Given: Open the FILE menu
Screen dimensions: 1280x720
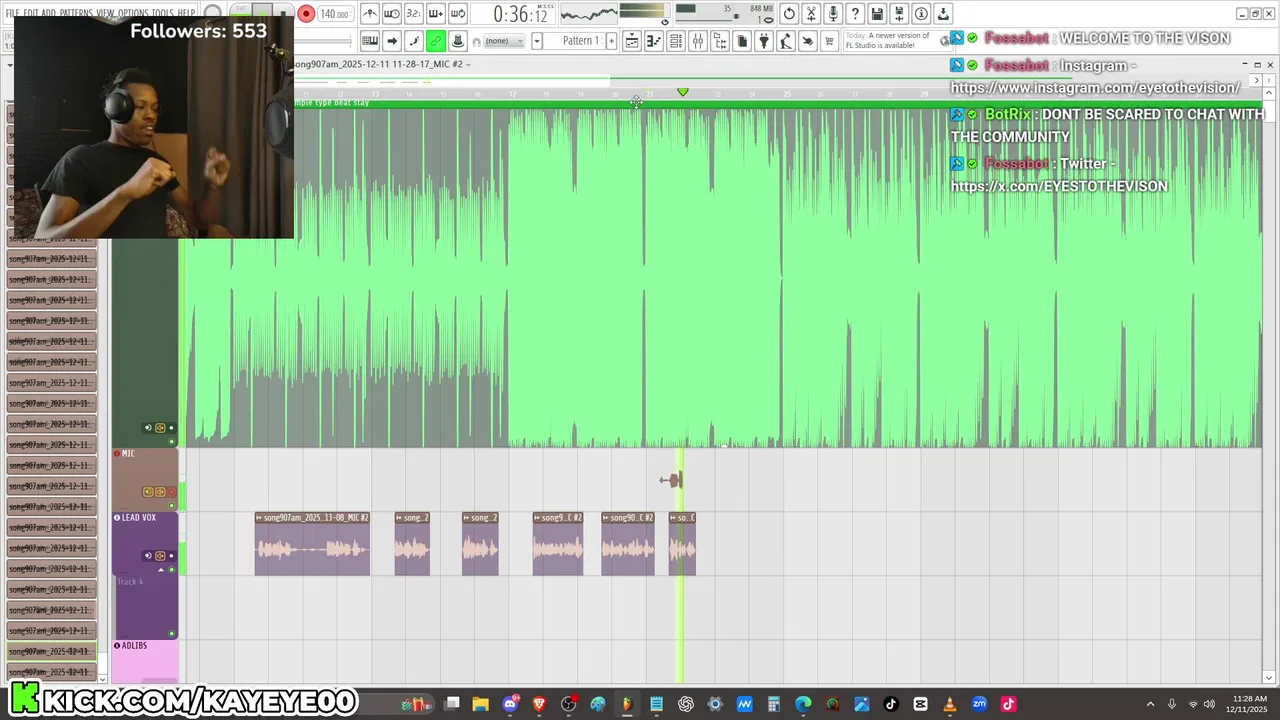Looking at the screenshot, I should [x=13, y=13].
